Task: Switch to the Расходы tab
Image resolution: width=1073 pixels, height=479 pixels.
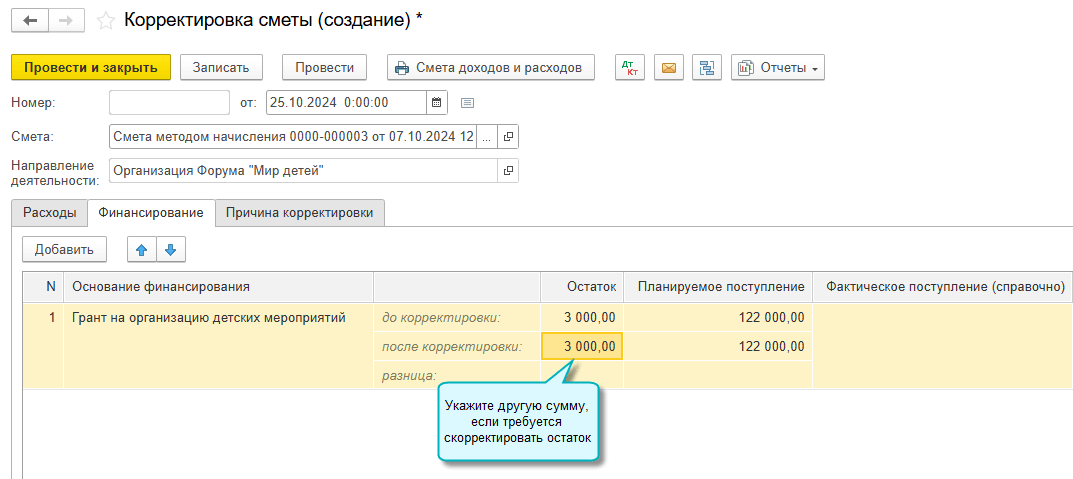Action: click(x=49, y=213)
